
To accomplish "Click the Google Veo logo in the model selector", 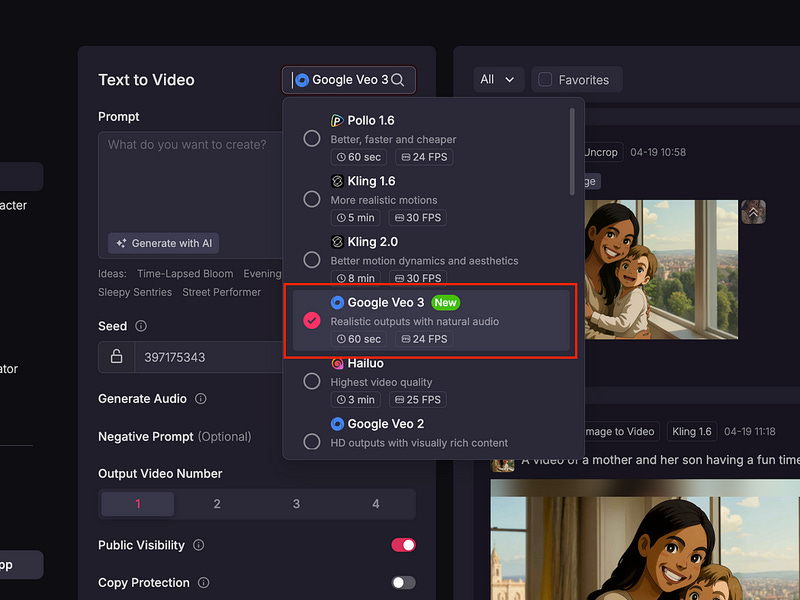I will click(302, 80).
